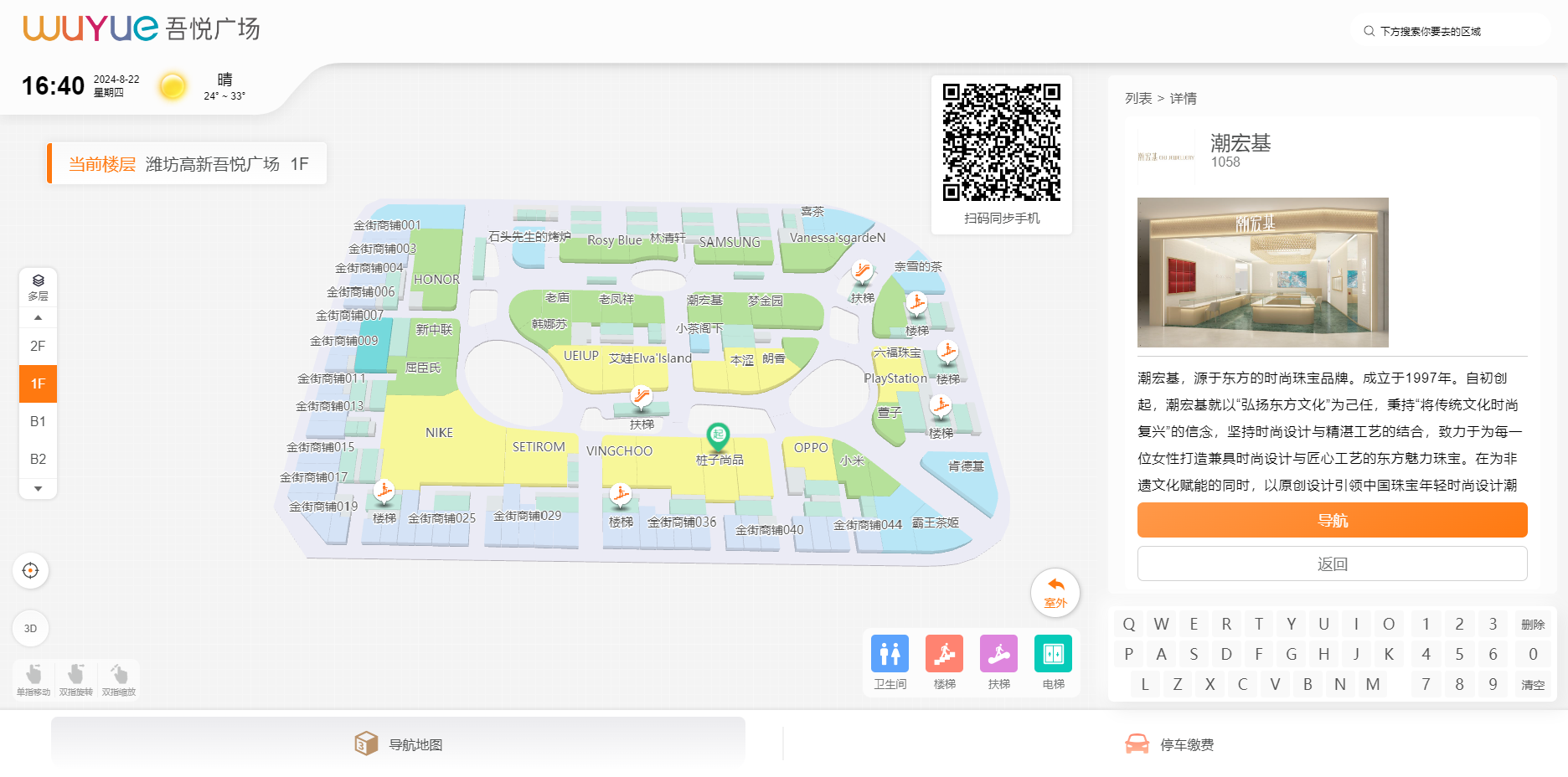Tap the stairs marker below NIKE
This screenshot has width=1568, height=777.
(x=384, y=491)
